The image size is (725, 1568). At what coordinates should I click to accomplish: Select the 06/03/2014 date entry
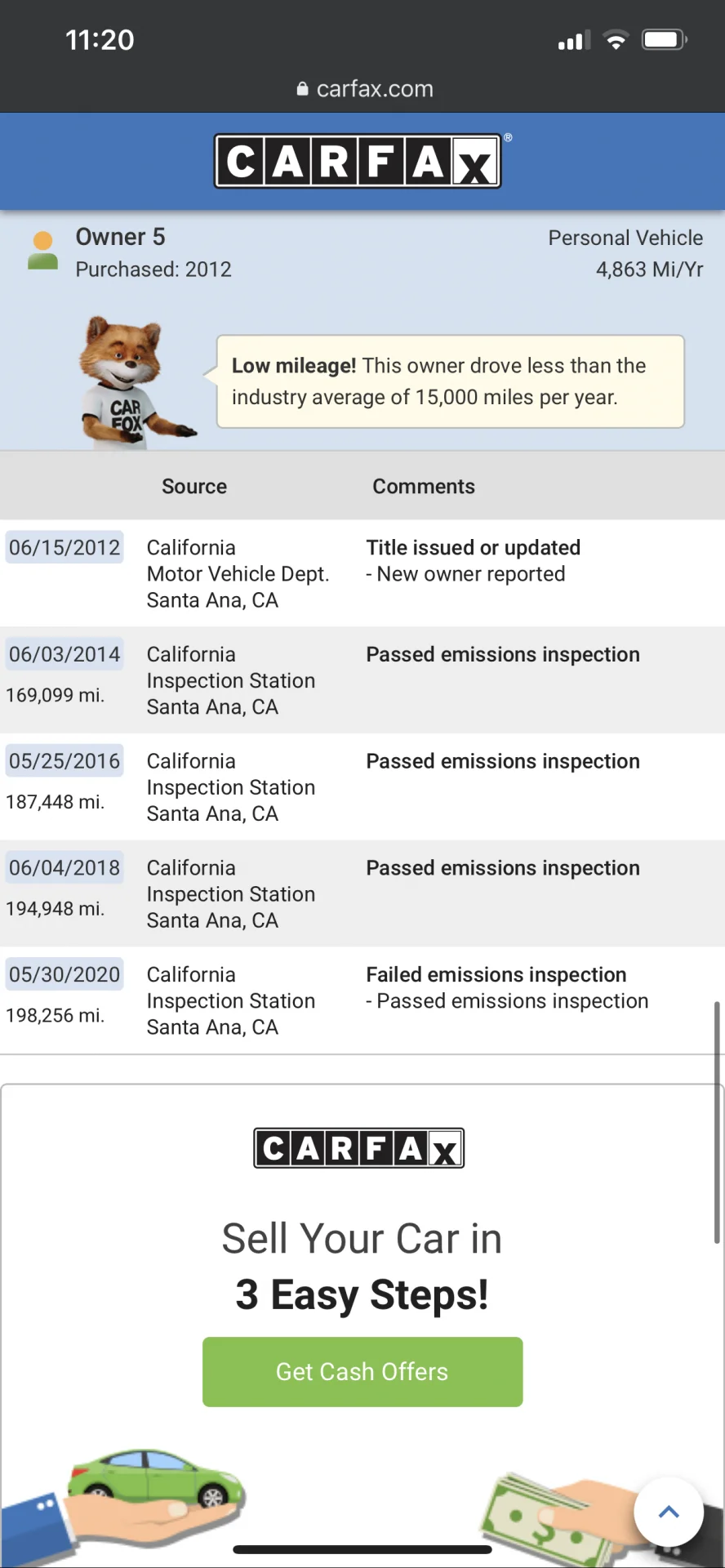point(64,654)
